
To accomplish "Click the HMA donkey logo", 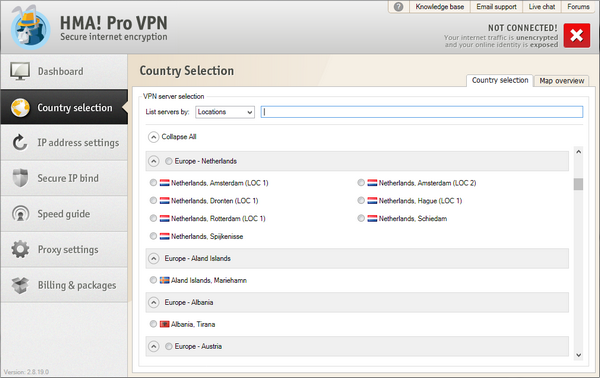I will tap(30, 28).
